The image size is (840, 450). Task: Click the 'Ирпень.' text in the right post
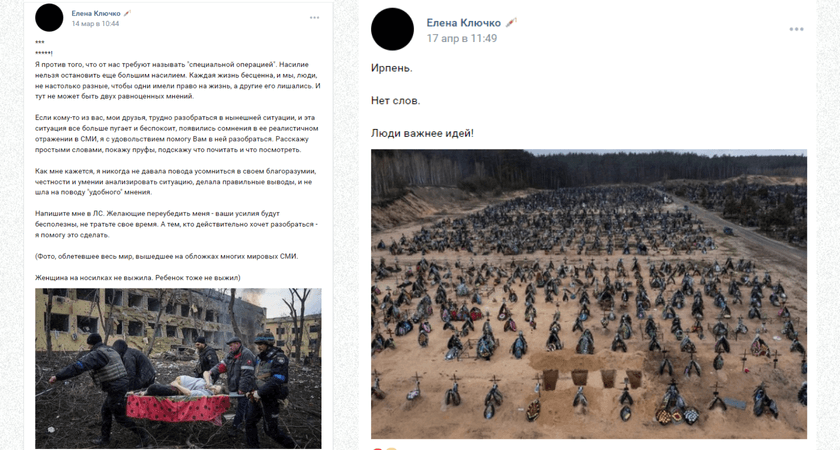pos(392,68)
